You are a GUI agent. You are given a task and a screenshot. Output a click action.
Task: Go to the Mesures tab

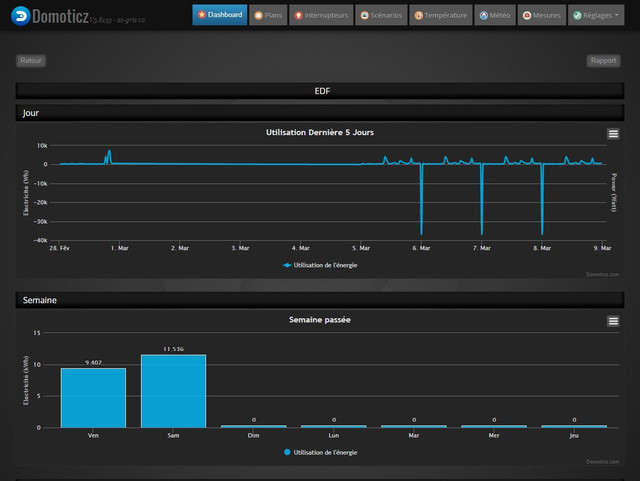[542, 15]
